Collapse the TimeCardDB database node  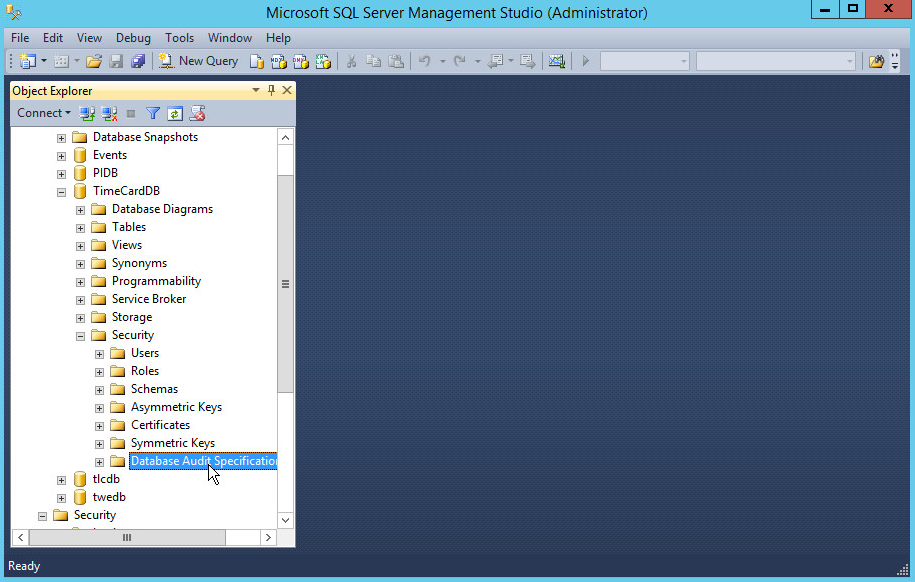(x=62, y=191)
